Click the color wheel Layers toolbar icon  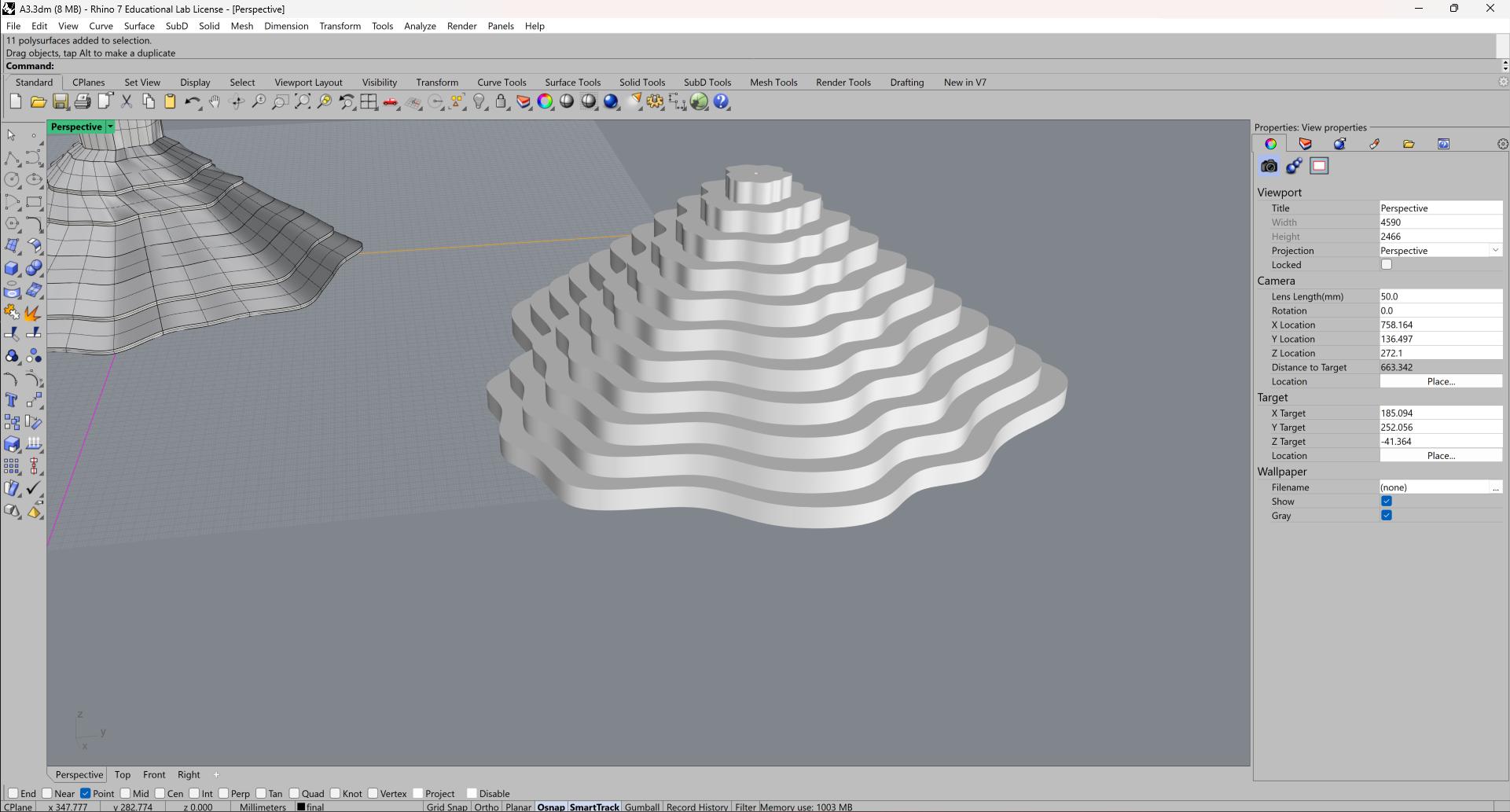pyautogui.click(x=545, y=101)
